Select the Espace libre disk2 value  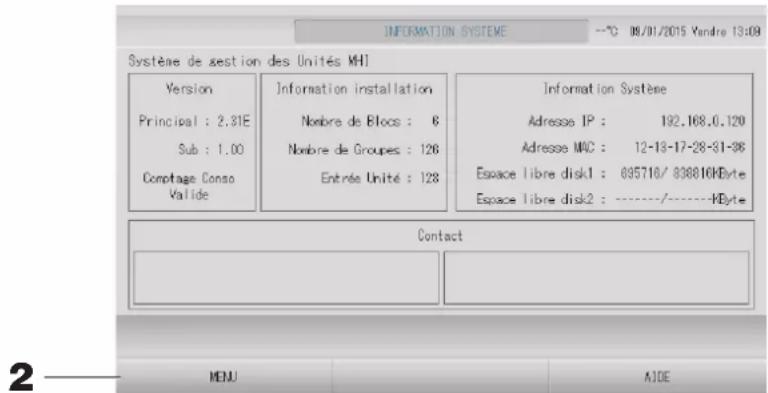pyautogui.click(x=680, y=200)
